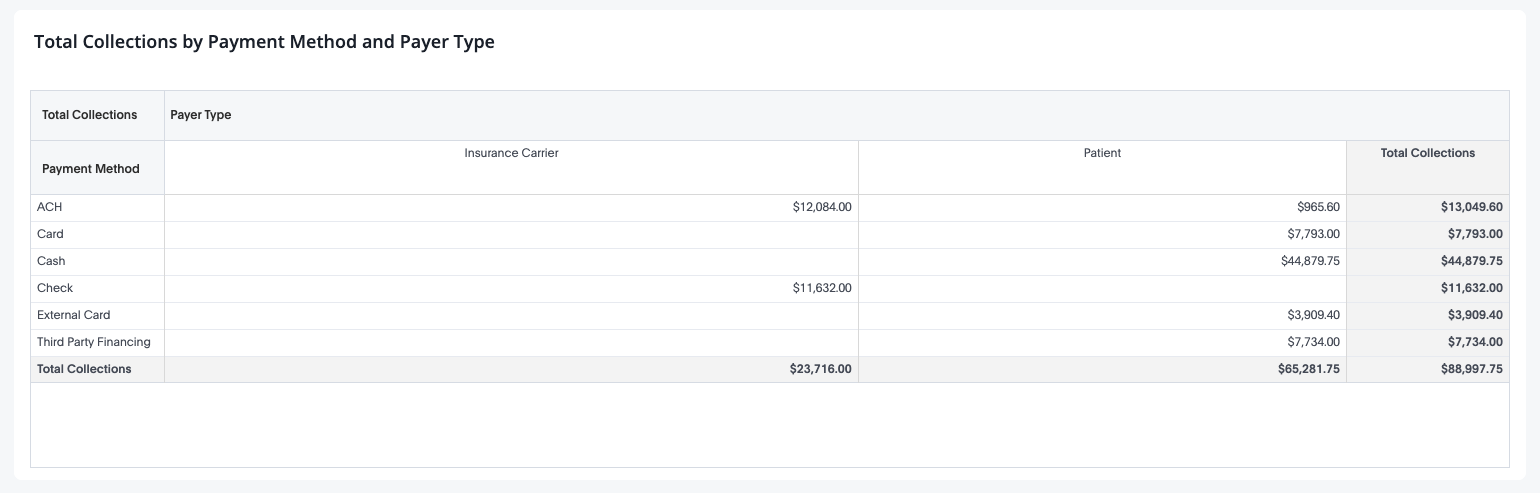Screen dimensions: 1540x493
Task: Select Third Party Financing Patient value $7,734.00
Action: pyautogui.click(x=1314, y=342)
